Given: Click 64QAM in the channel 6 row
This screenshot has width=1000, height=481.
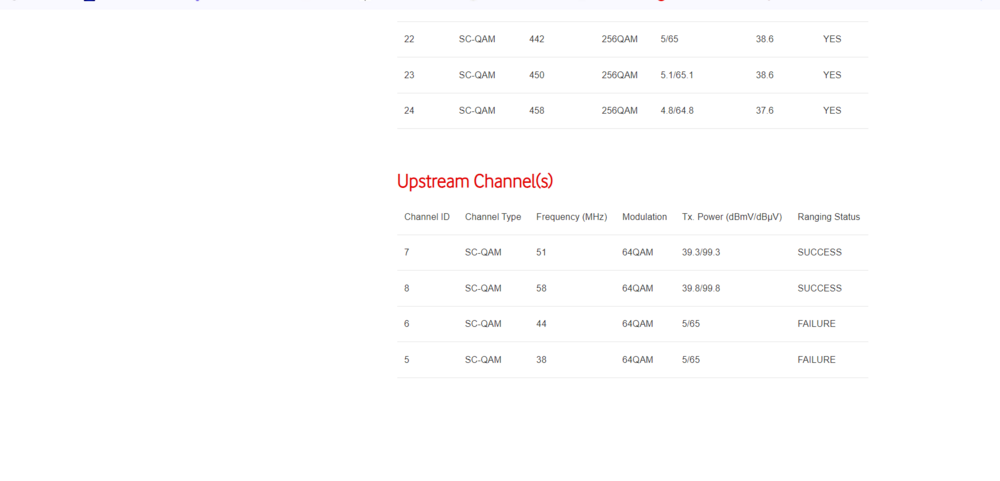Looking at the screenshot, I should coord(638,324).
